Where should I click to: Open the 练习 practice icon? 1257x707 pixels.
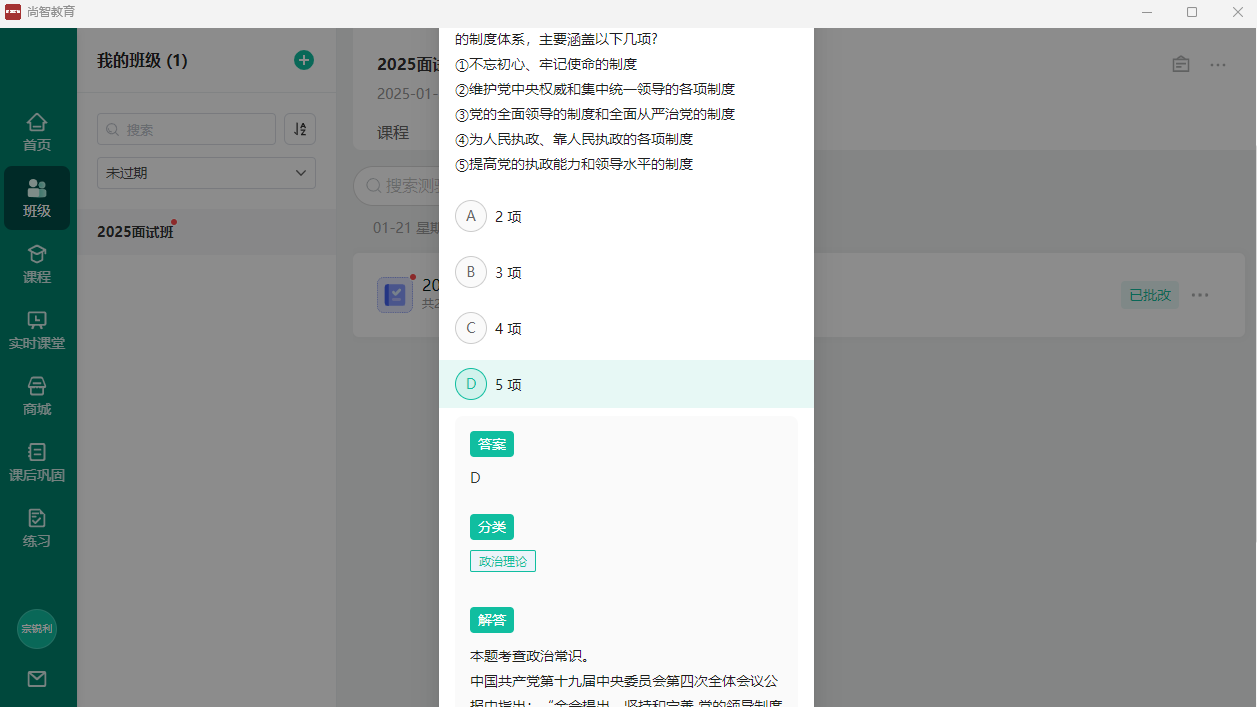point(37,528)
